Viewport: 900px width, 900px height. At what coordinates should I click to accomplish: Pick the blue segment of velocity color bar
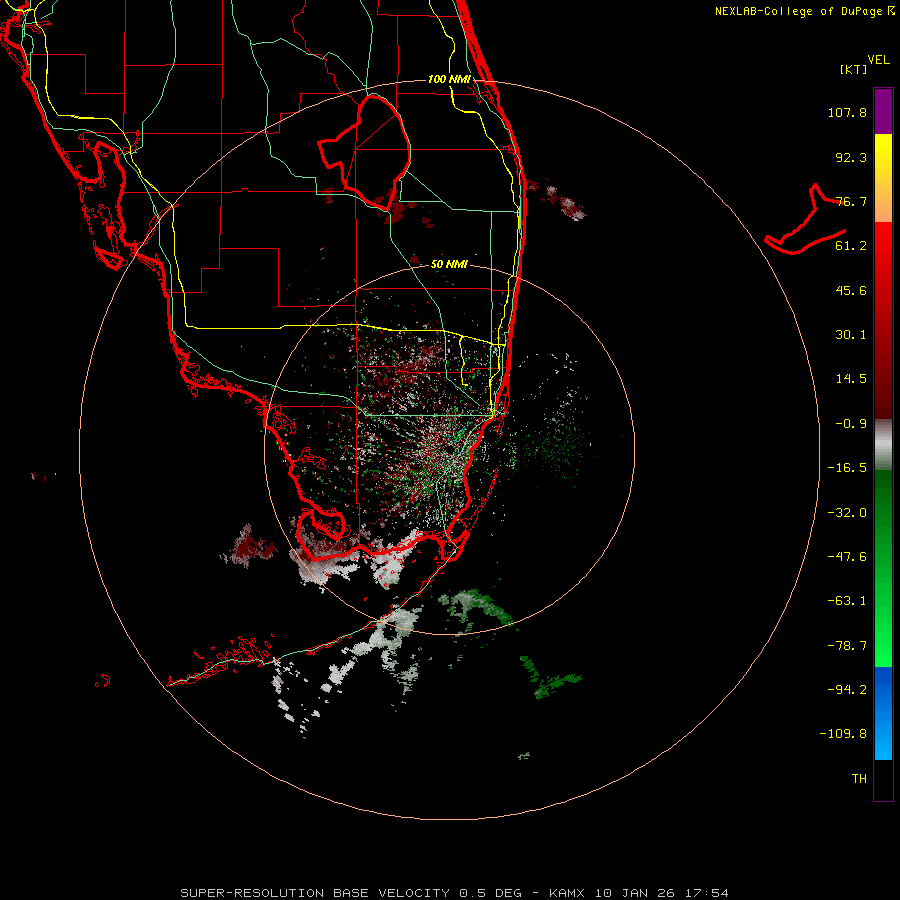click(x=883, y=713)
